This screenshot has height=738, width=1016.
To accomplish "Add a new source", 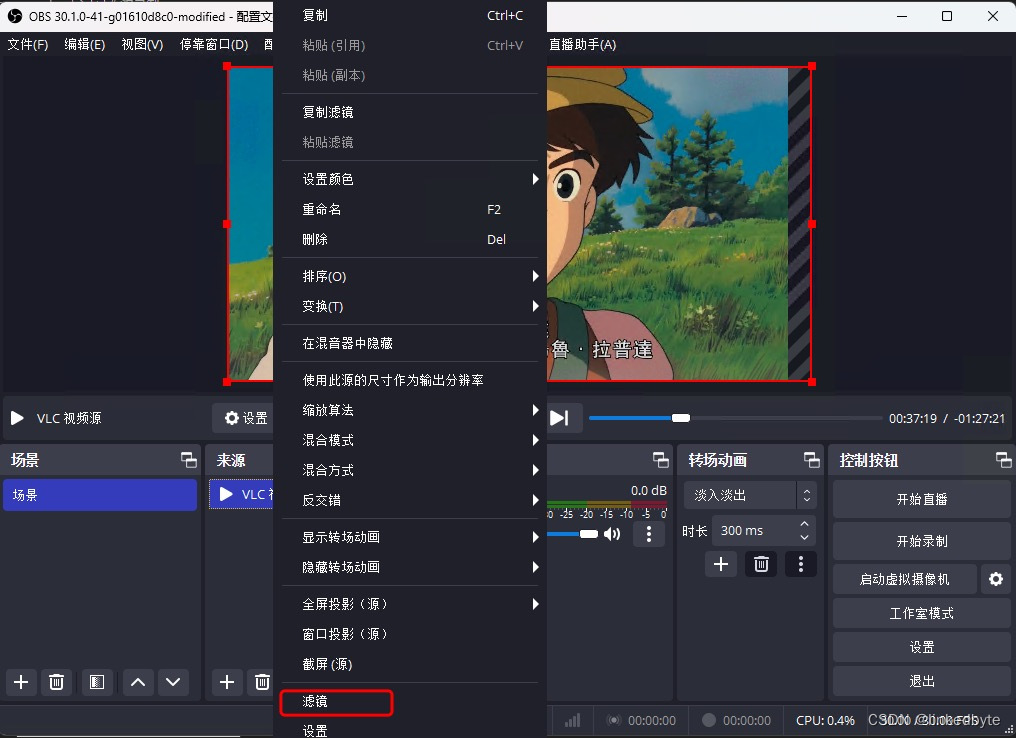I will coord(227,682).
